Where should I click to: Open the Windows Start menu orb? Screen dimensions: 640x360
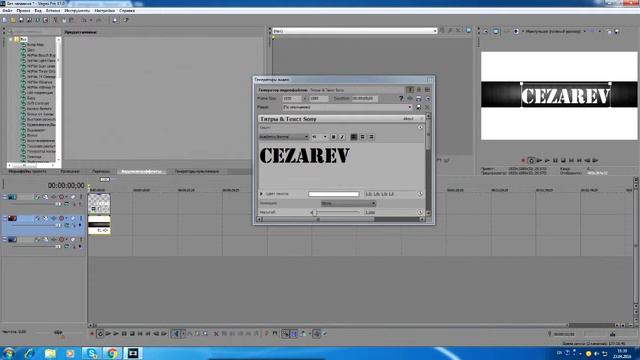pos(9,353)
